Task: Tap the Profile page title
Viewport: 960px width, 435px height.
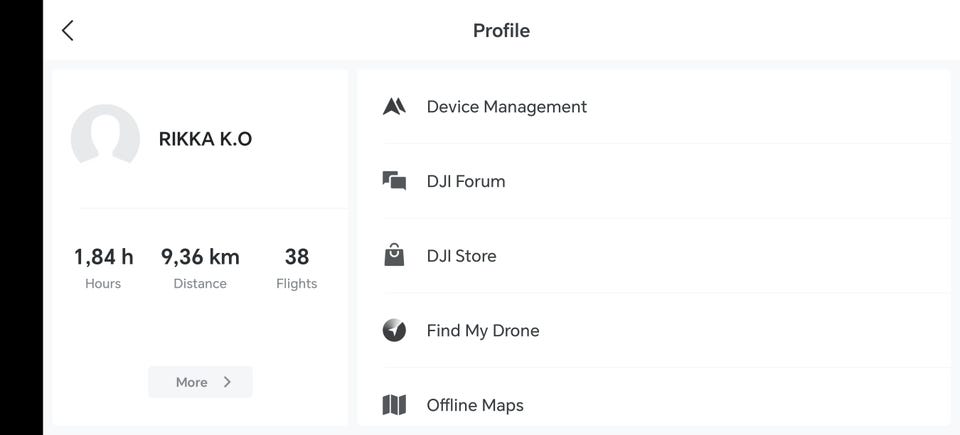Action: click(x=501, y=31)
